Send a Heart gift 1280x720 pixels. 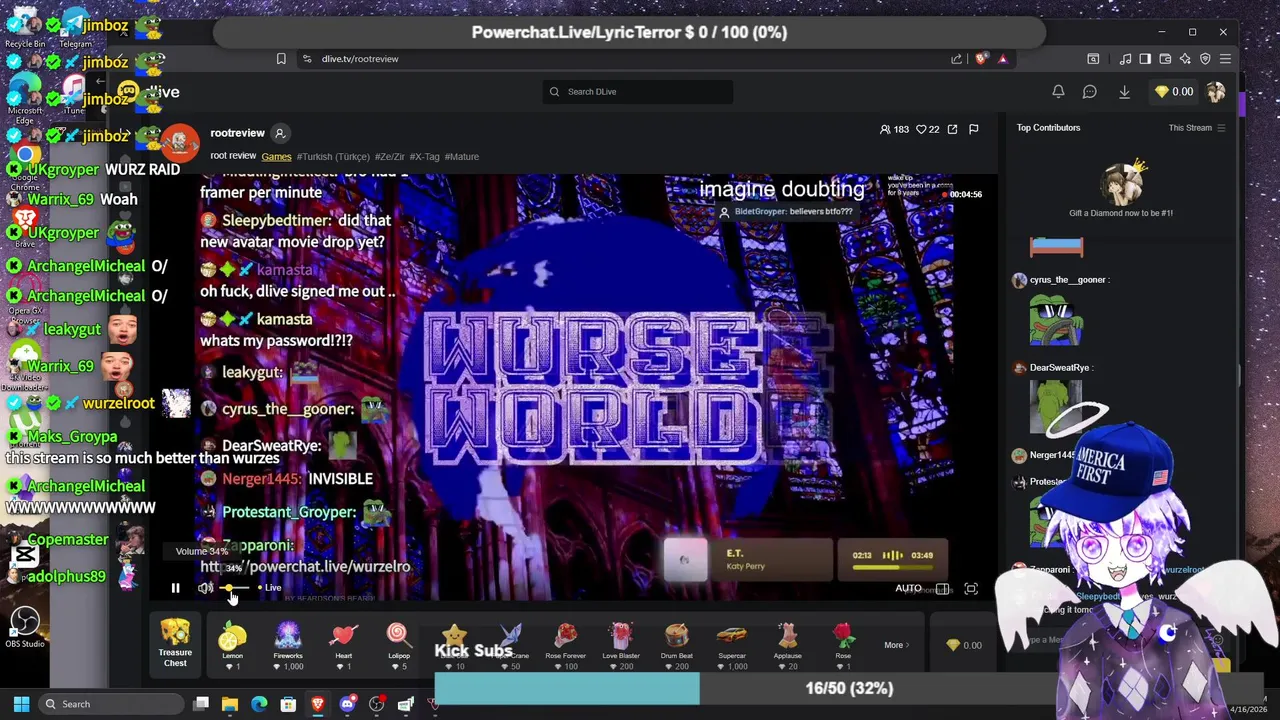point(344,646)
